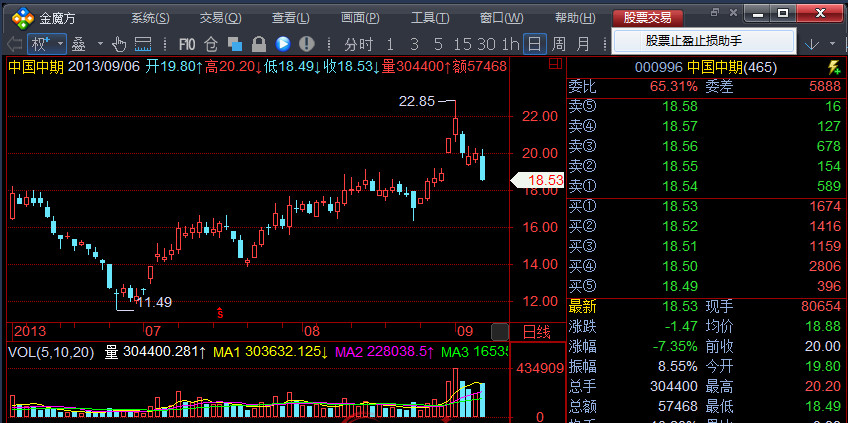The width and height of the screenshot is (848, 423).
Task: Click the 买③ price 18.51 row
Action: (705, 246)
